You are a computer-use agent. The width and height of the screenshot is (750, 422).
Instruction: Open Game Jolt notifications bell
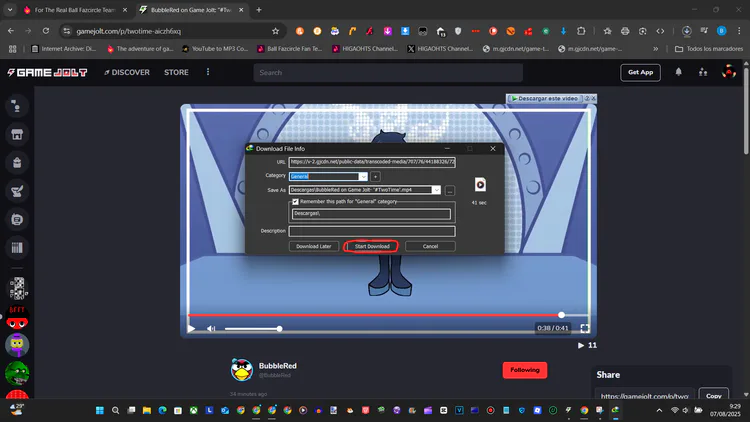(x=678, y=72)
